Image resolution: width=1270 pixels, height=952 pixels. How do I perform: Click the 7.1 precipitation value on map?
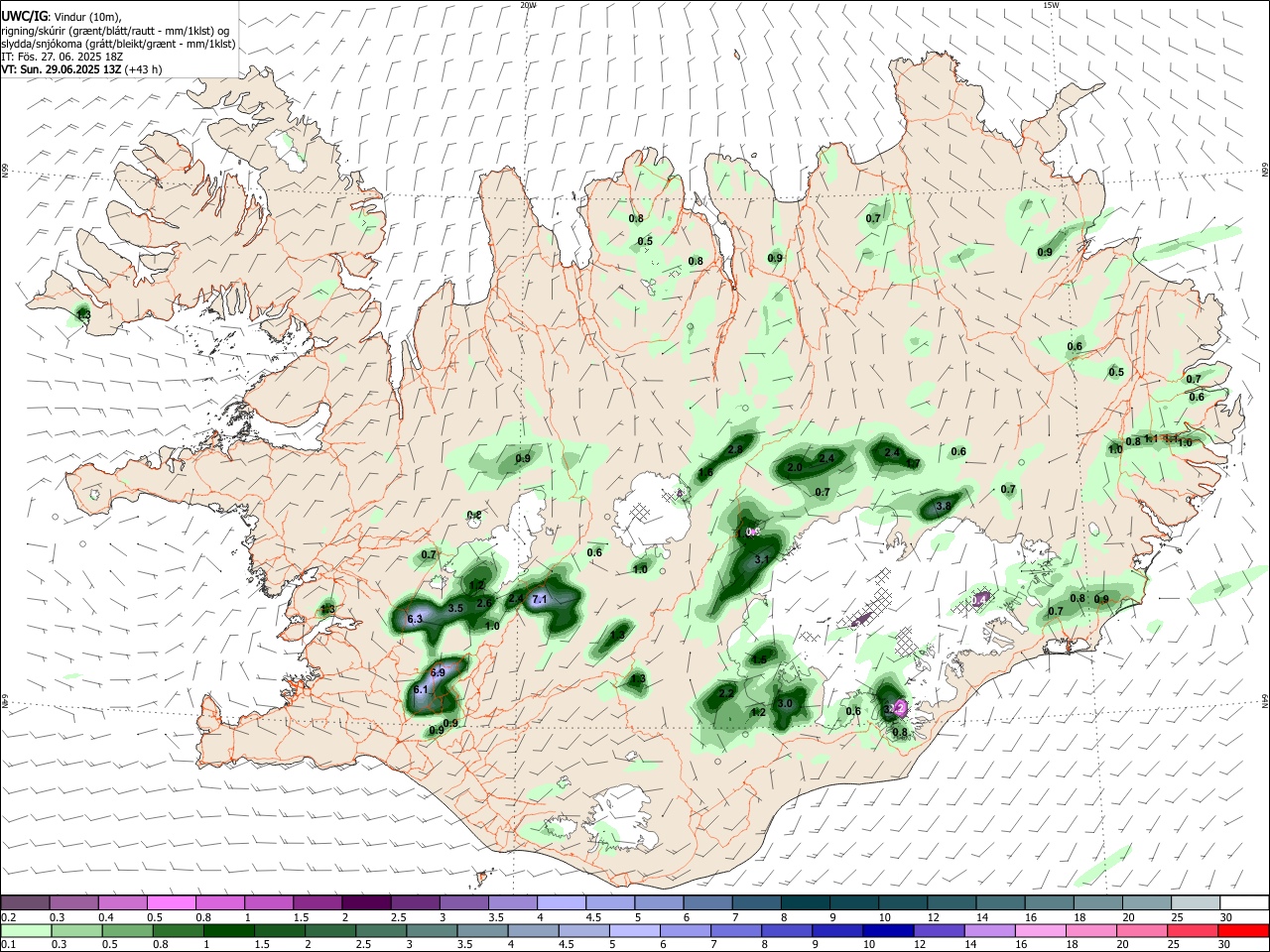(540, 600)
